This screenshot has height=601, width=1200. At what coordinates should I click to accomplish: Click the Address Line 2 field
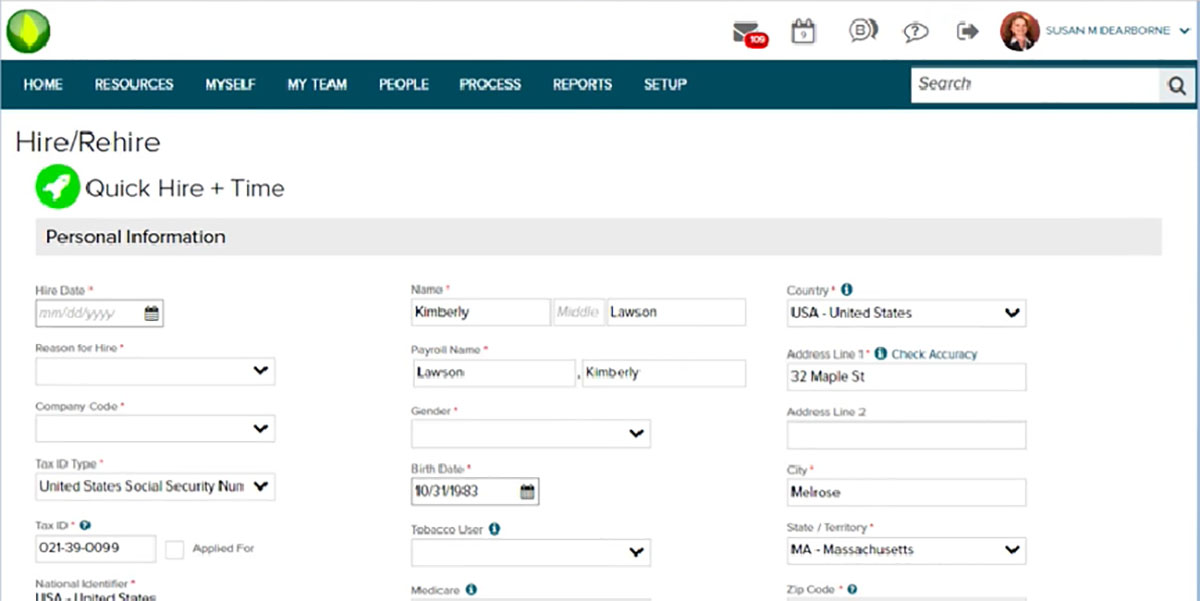[x=906, y=435]
